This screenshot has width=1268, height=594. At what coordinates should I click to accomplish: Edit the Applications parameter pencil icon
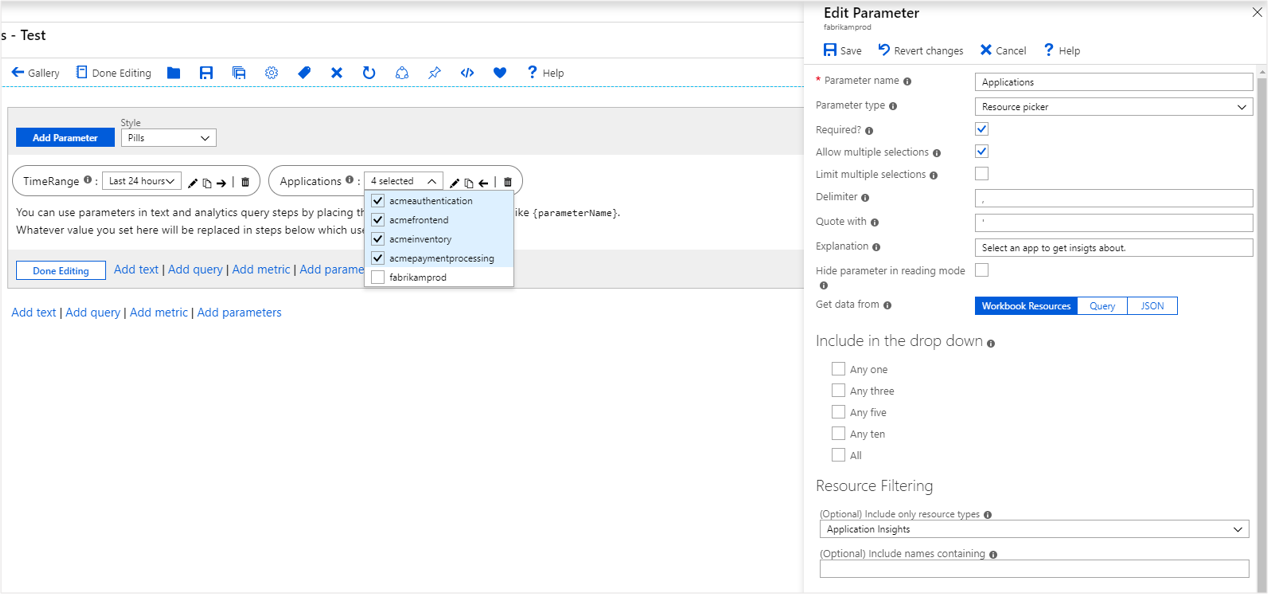point(454,182)
